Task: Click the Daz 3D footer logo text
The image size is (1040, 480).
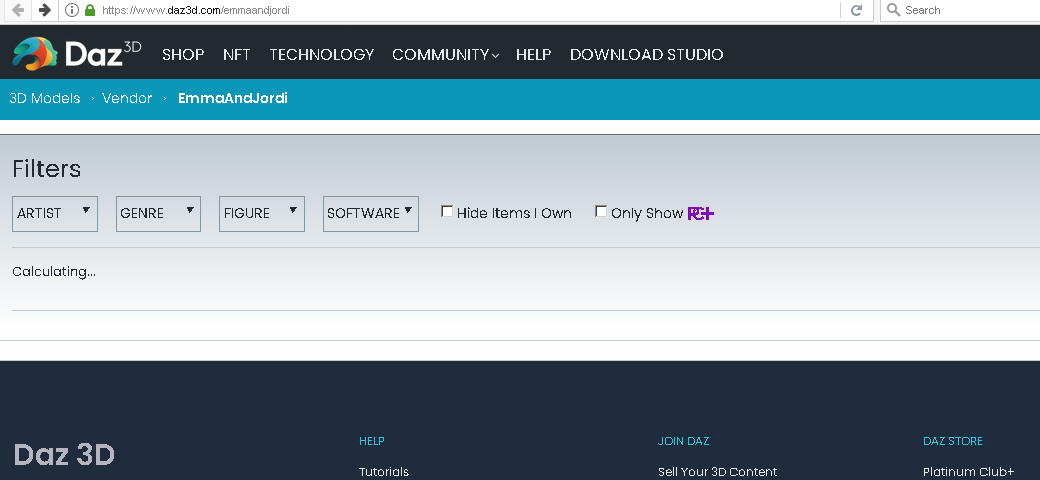Action: pos(64,455)
